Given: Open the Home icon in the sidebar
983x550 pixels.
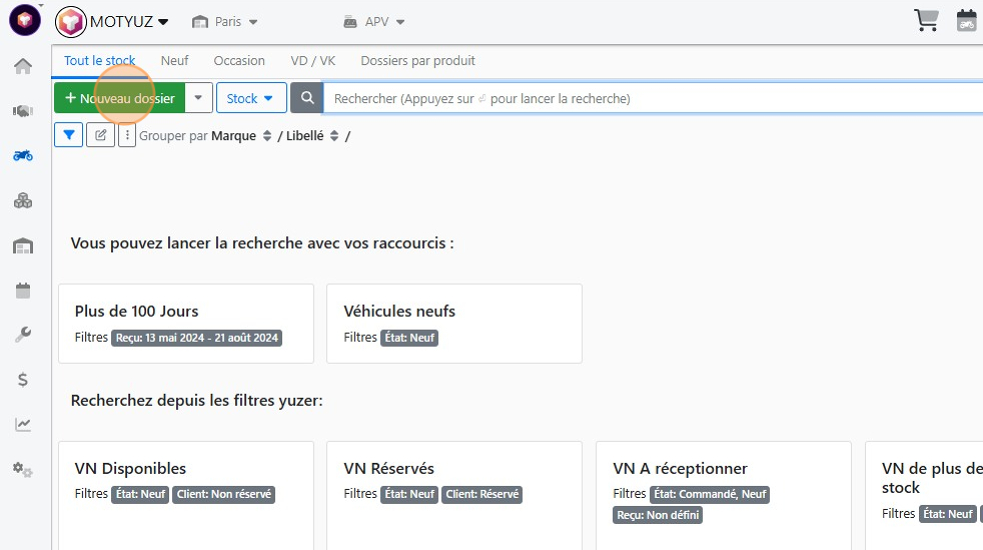Looking at the screenshot, I should 23,66.
